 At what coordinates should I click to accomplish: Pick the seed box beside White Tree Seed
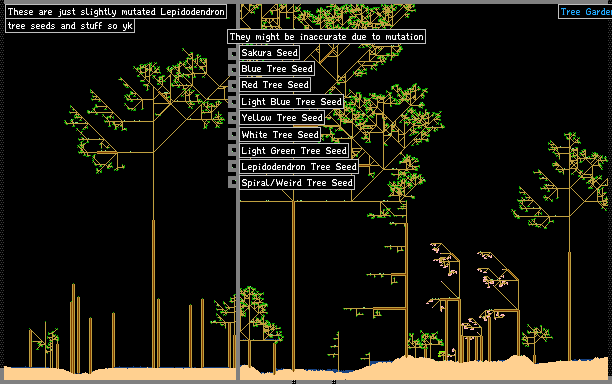(233, 134)
